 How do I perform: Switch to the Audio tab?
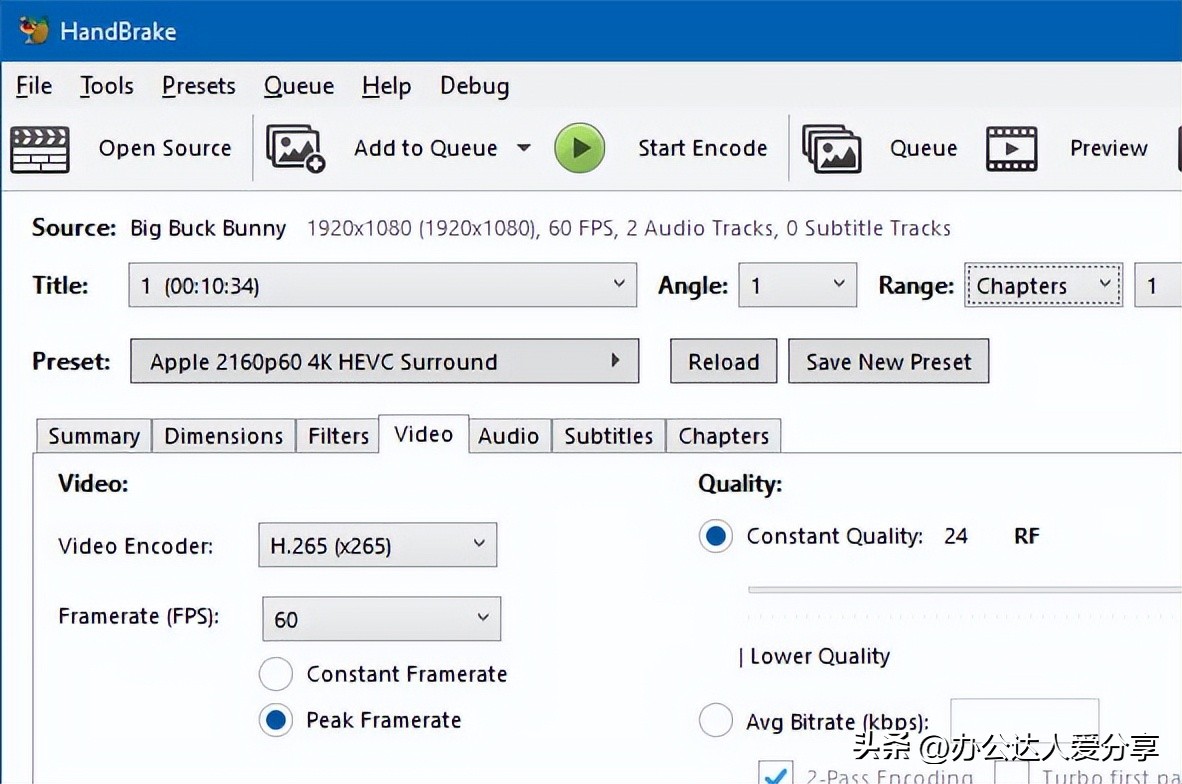coord(508,436)
